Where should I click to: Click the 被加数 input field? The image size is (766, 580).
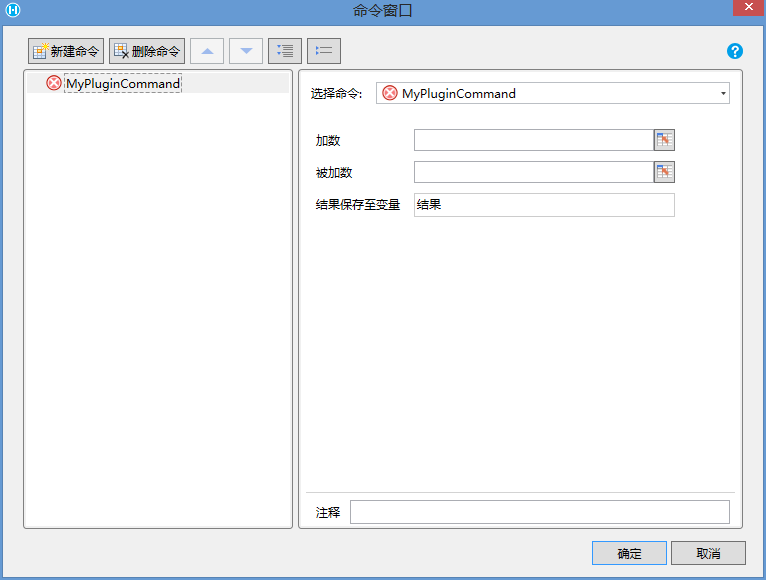[x=533, y=172]
